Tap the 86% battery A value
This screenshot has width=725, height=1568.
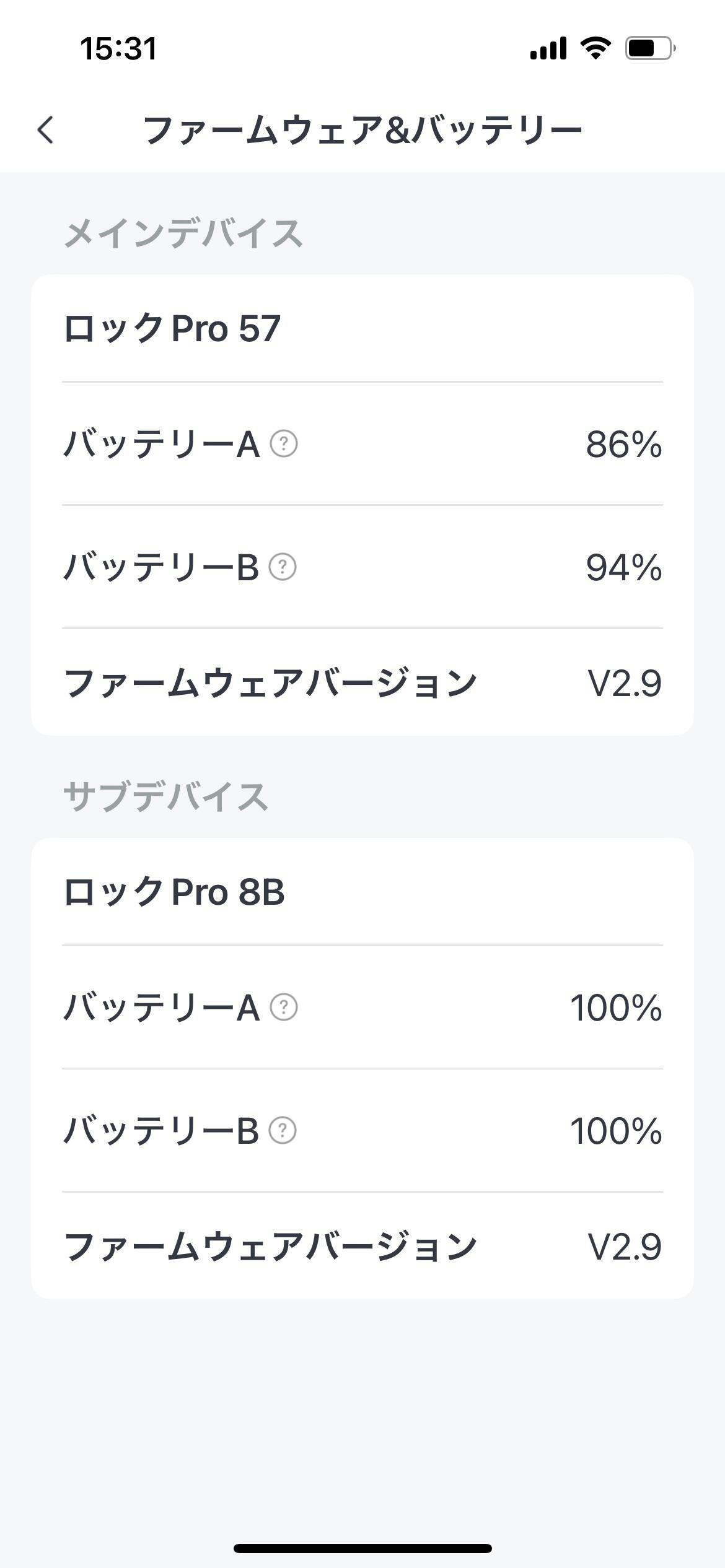623,445
